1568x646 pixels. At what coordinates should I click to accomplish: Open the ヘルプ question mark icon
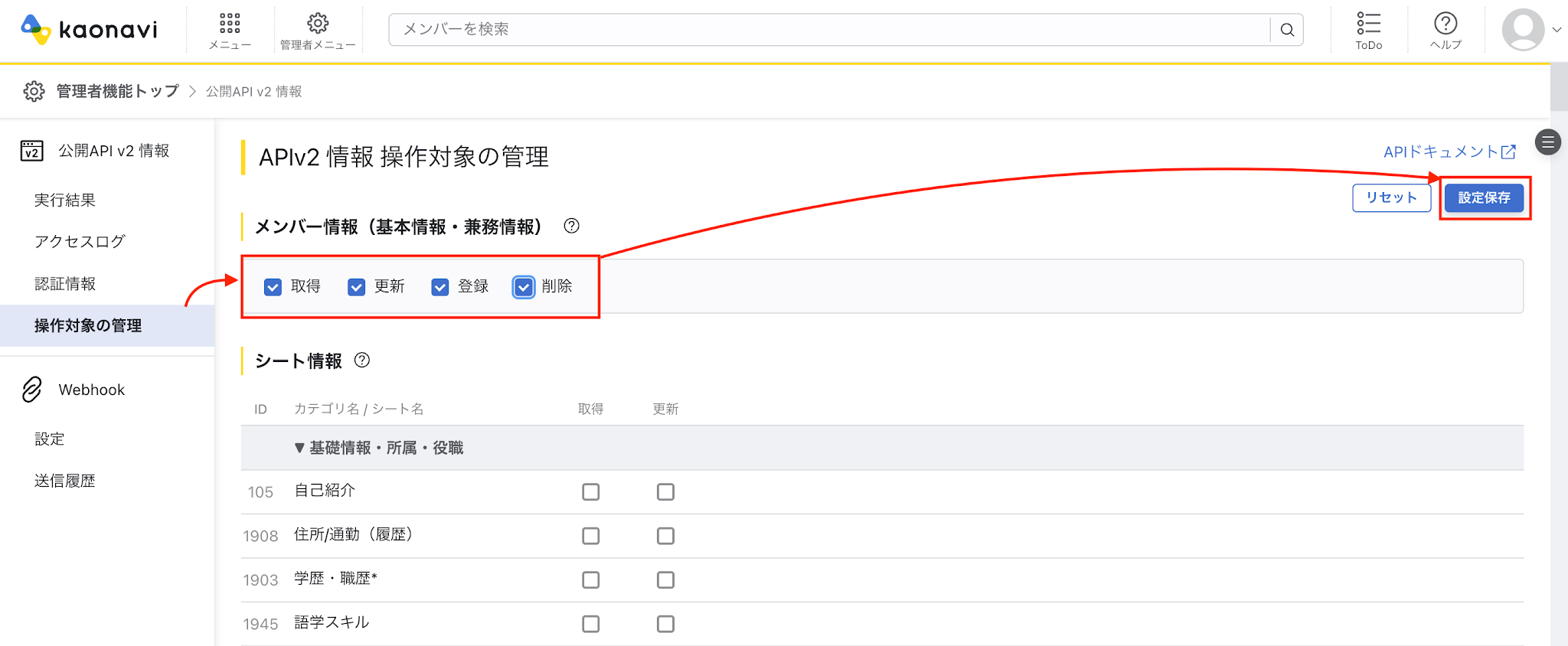[1445, 23]
